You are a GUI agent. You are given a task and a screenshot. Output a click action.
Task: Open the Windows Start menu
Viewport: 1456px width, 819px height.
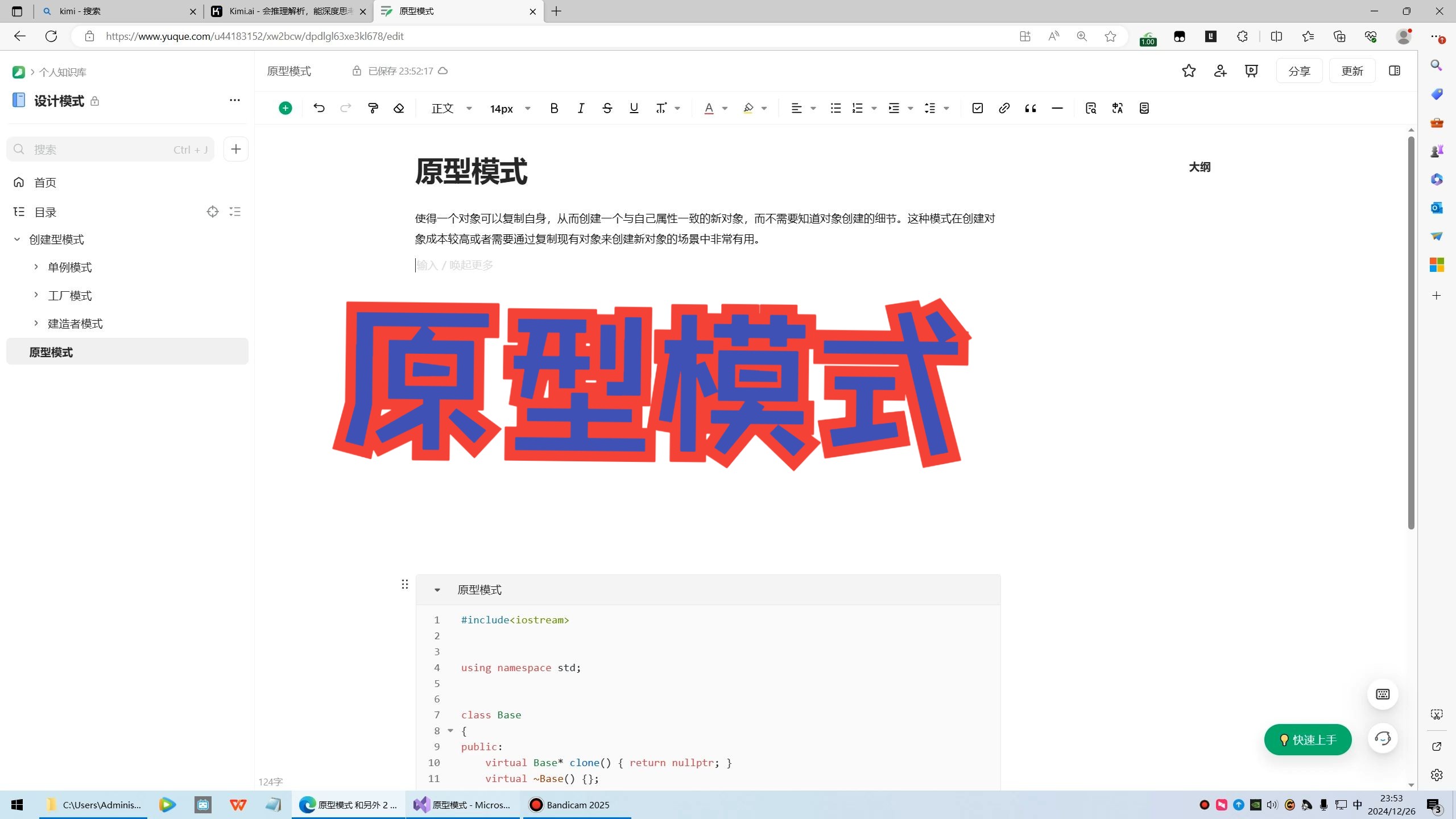tap(17, 805)
